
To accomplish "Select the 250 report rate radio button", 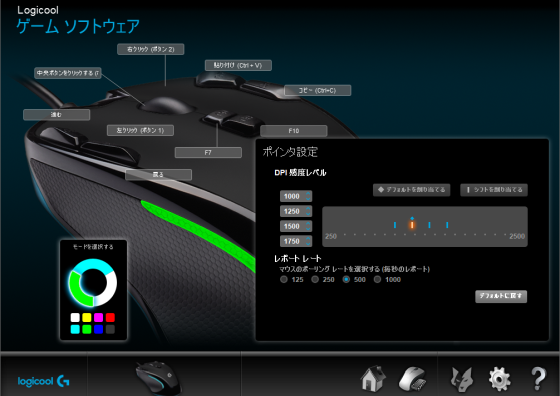I will pyautogui.click(x=315, y=279).
